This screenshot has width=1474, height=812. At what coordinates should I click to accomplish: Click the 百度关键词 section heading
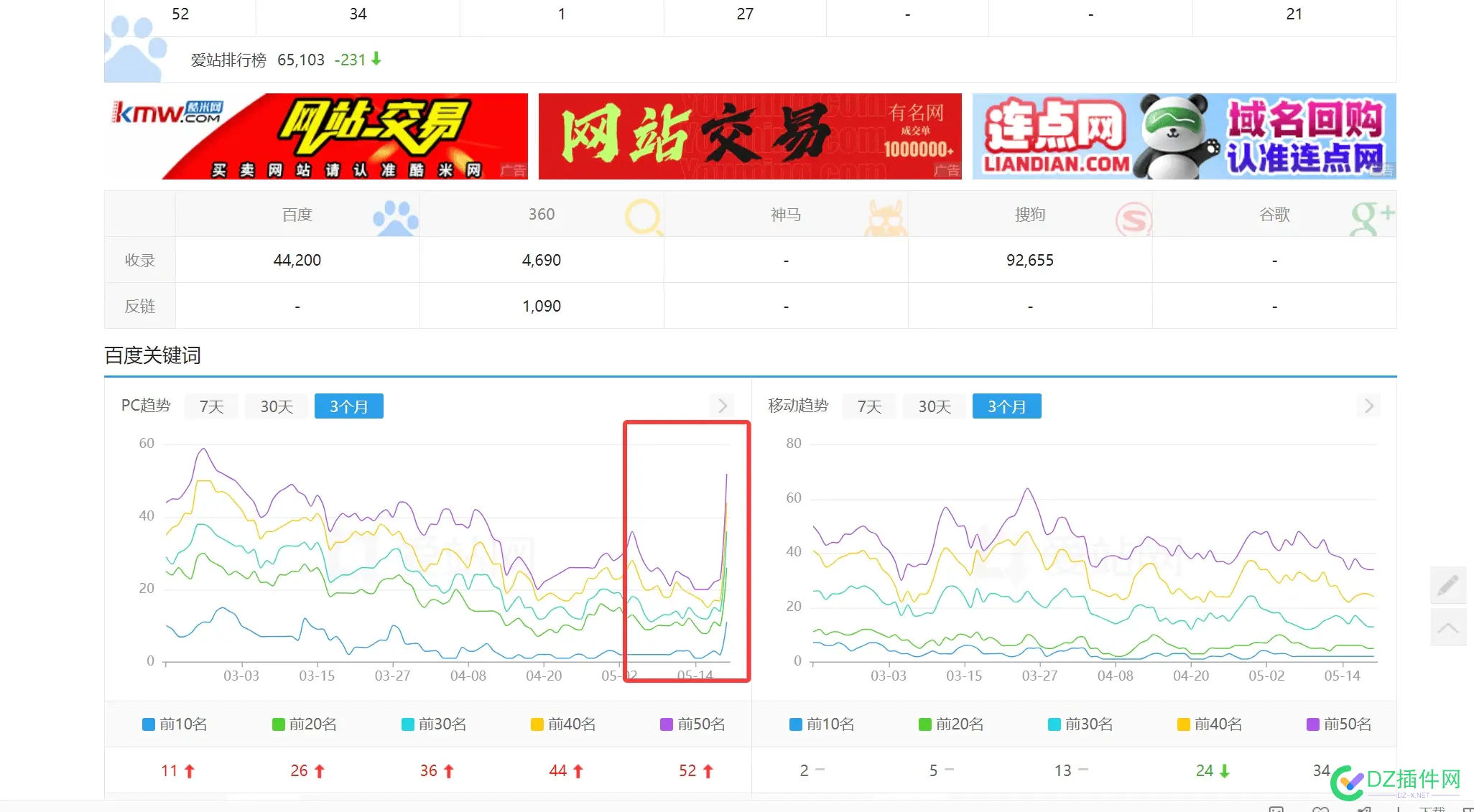(x=152, y=355)
